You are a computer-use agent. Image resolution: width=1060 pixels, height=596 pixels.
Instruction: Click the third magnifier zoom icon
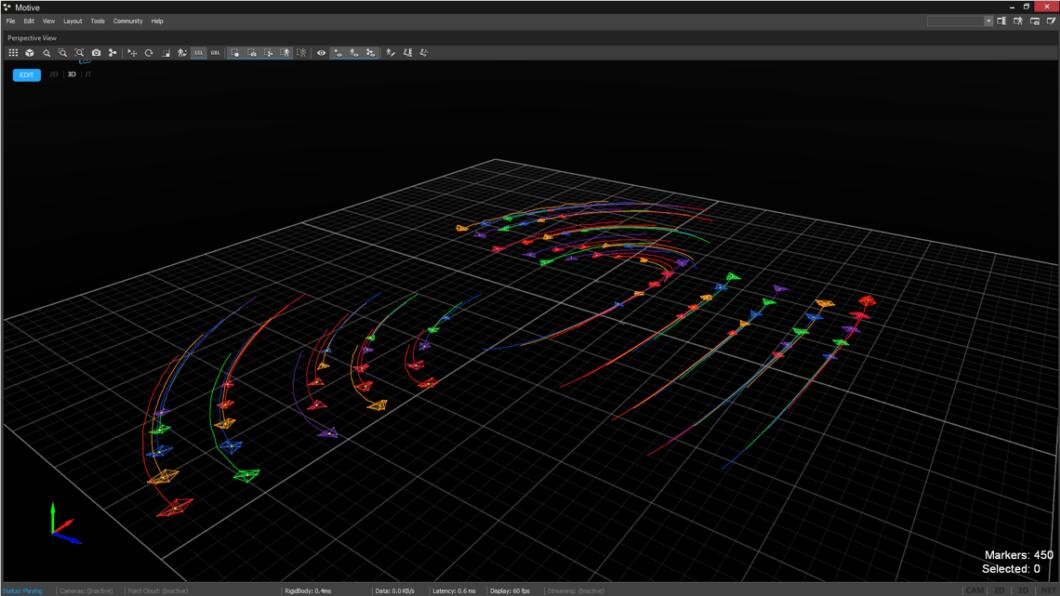(80, 53)
